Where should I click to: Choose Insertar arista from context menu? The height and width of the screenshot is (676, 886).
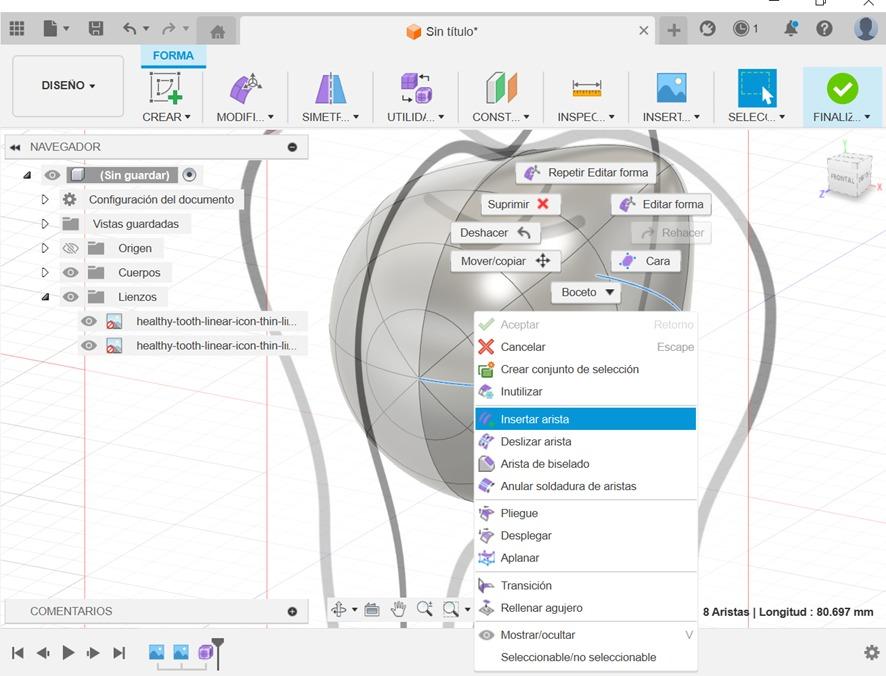pyautogui.click(x=535, y=419)
